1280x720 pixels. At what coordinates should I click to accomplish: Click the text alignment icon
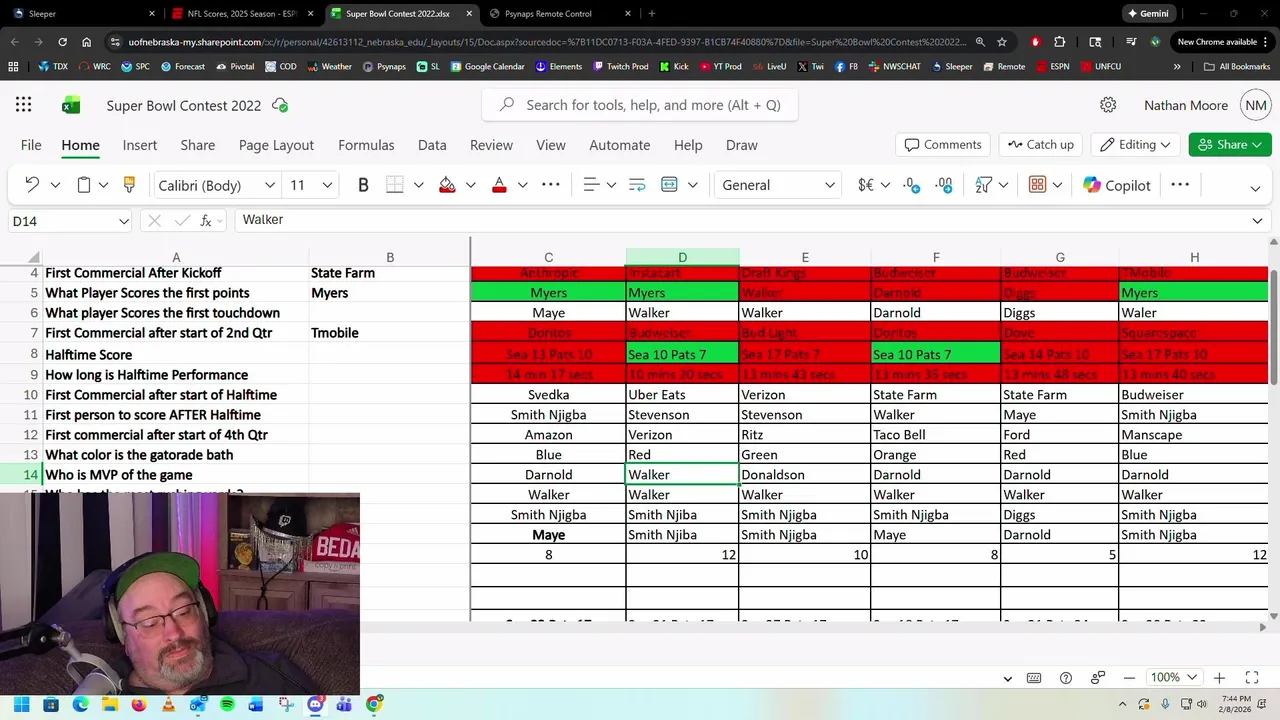point(591,185)
